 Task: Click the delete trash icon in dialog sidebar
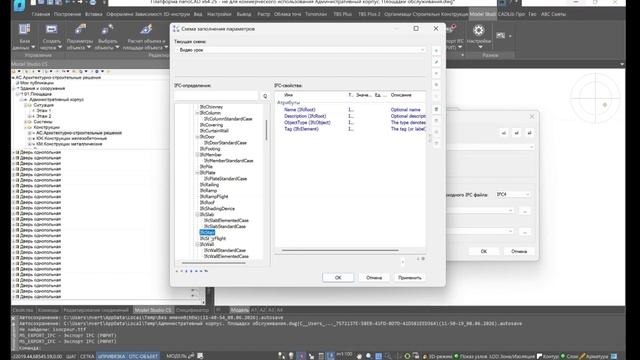pos(436,109)
